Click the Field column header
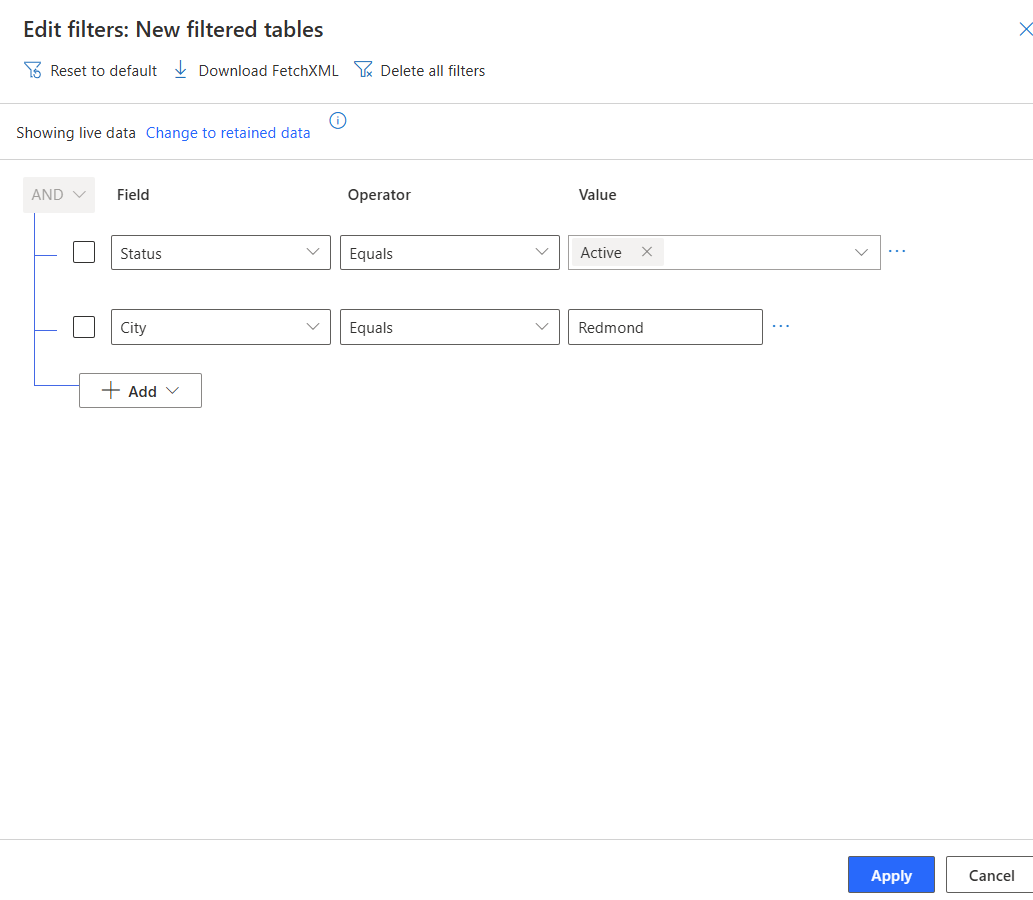The width and height of the screenshot is (1033, 900). point(133,195)
